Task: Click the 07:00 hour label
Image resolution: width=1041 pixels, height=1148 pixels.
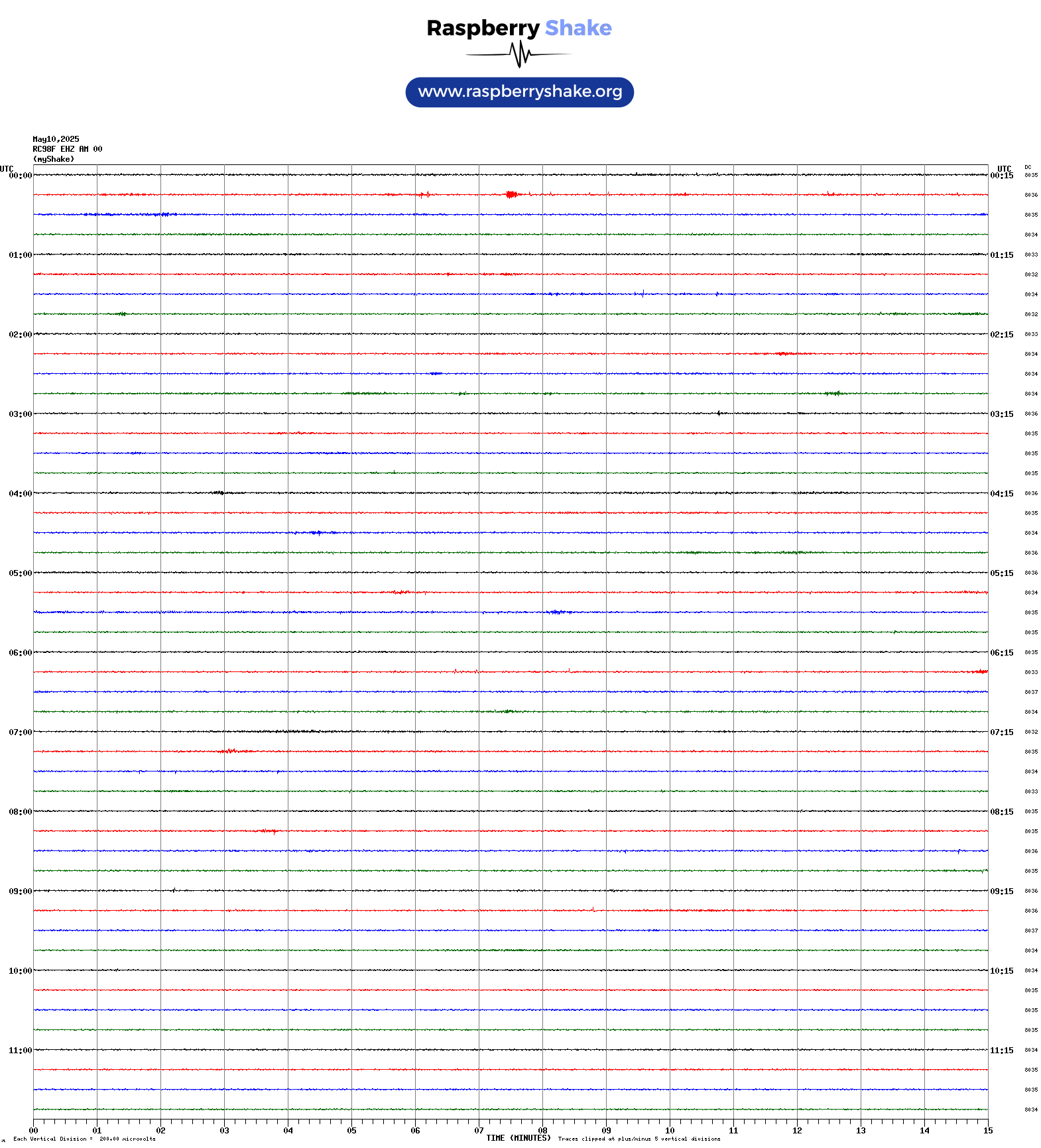Action: [20, 732]
